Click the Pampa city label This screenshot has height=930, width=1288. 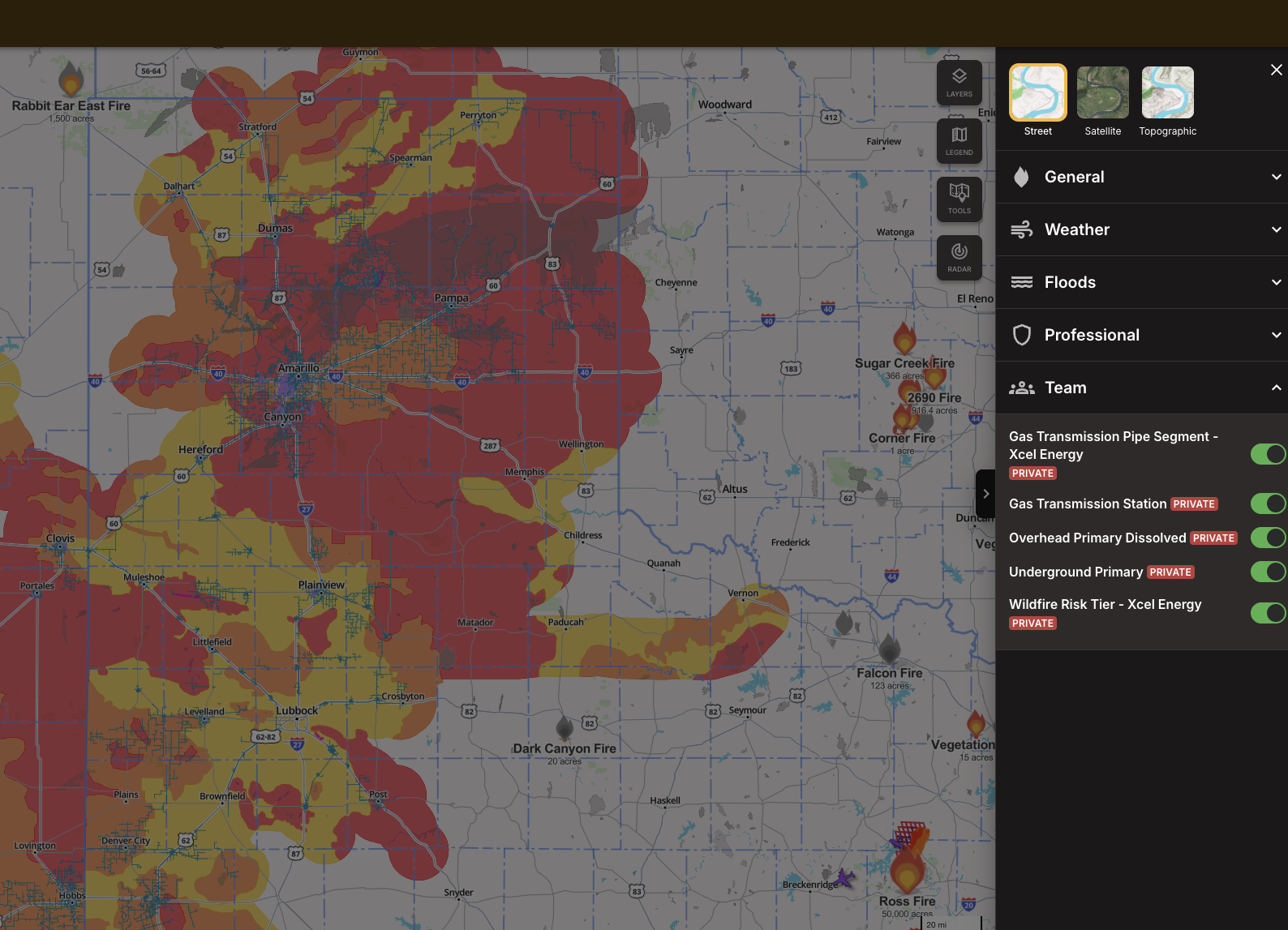coord(451,298)
